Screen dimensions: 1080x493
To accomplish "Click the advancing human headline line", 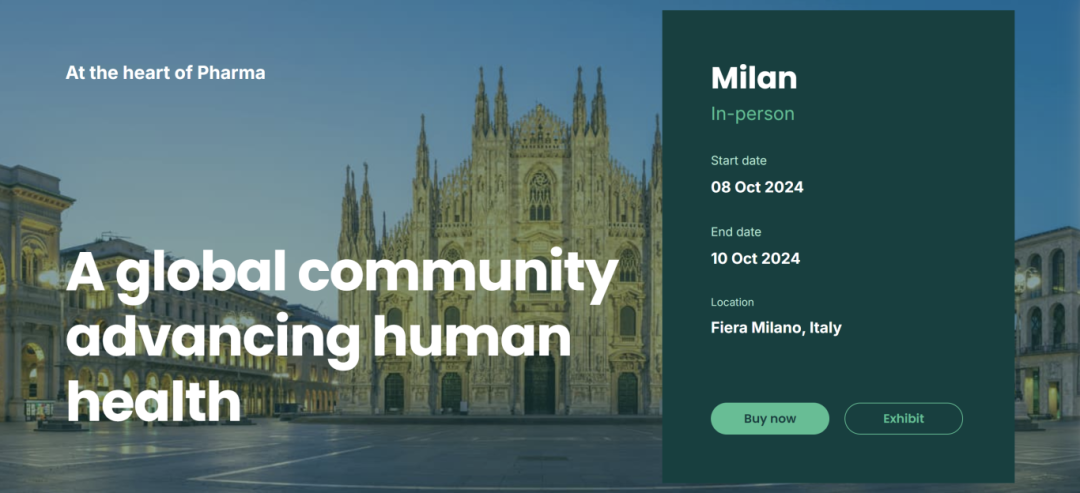I will 318,337.
